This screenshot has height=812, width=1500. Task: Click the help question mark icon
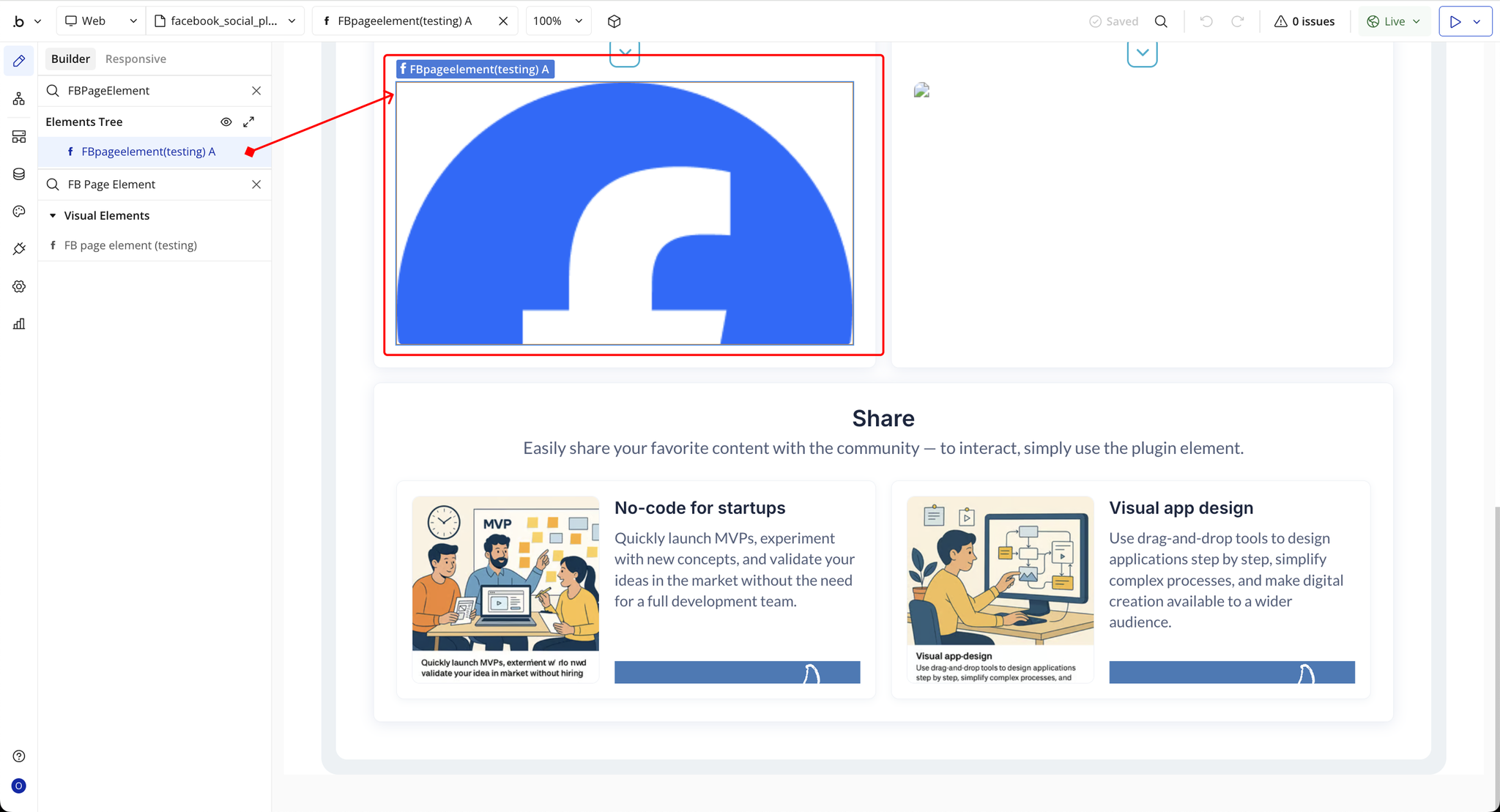(x=19, y=756)
